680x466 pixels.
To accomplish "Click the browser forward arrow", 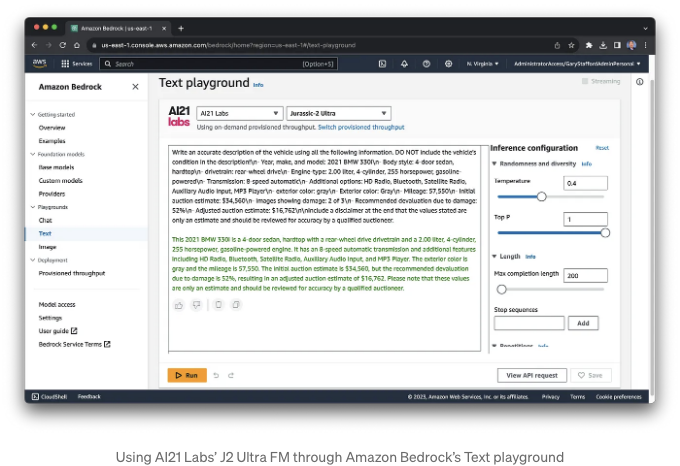I will click(x=49, y=45).
